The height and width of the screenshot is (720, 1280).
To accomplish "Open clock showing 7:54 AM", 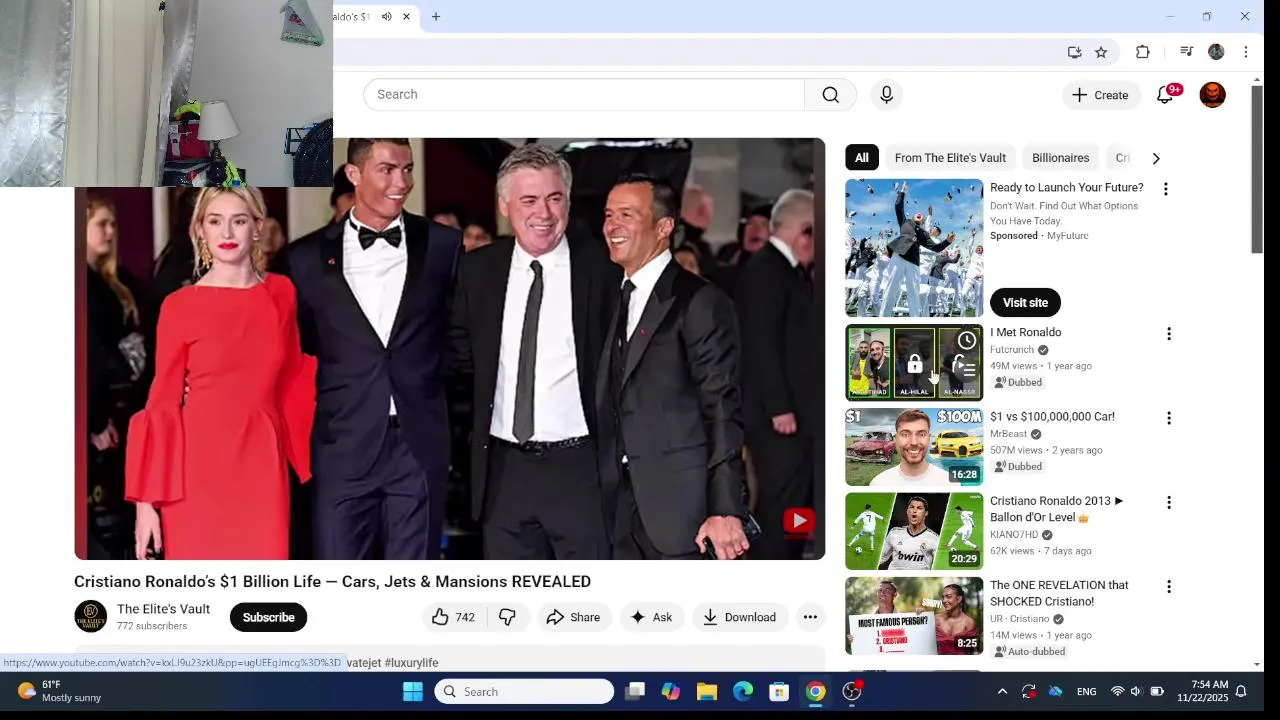I will click(1202, 691).
